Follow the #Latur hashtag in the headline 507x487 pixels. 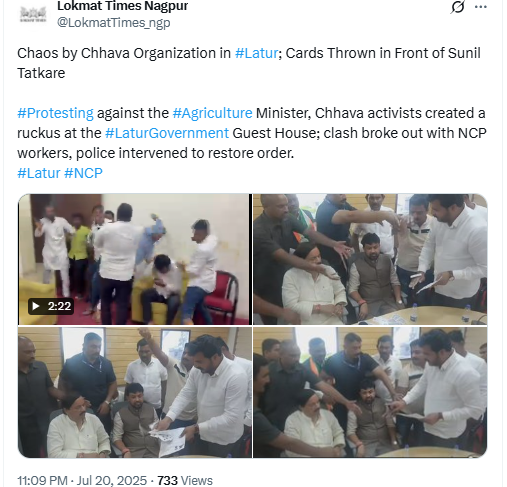click(256, 53)
